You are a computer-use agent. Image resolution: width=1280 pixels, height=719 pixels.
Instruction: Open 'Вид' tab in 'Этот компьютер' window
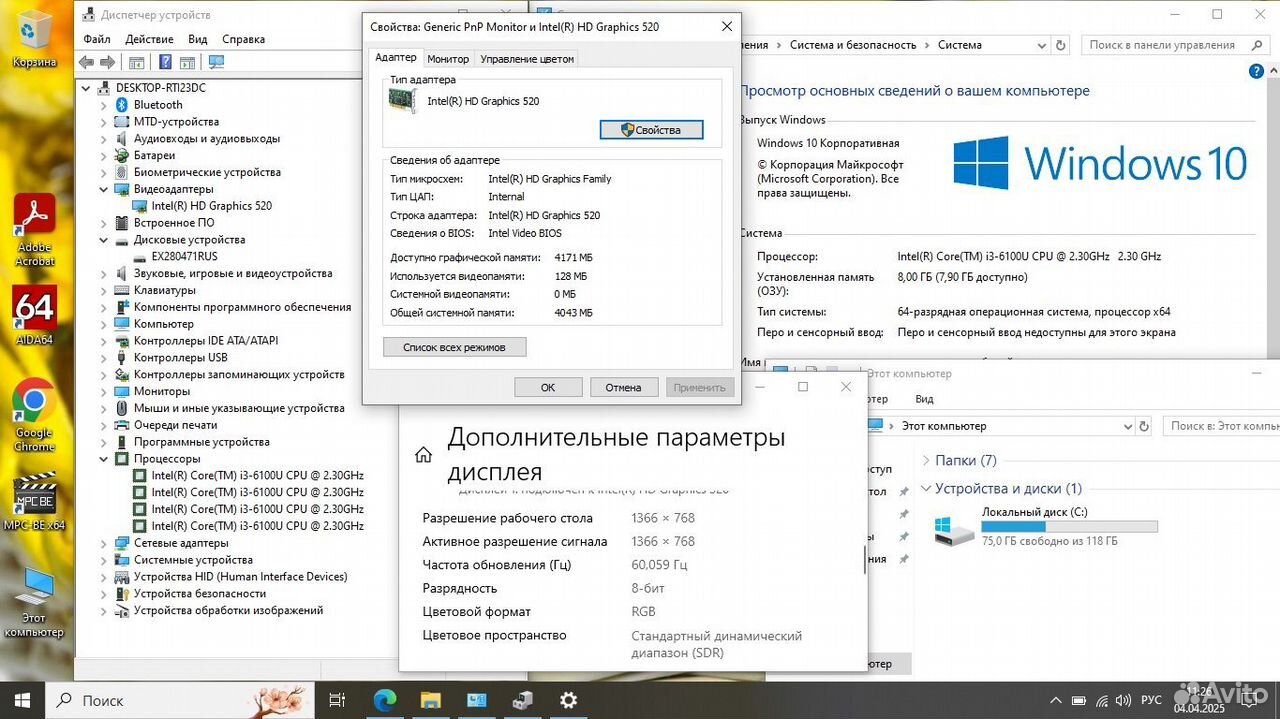924,399
